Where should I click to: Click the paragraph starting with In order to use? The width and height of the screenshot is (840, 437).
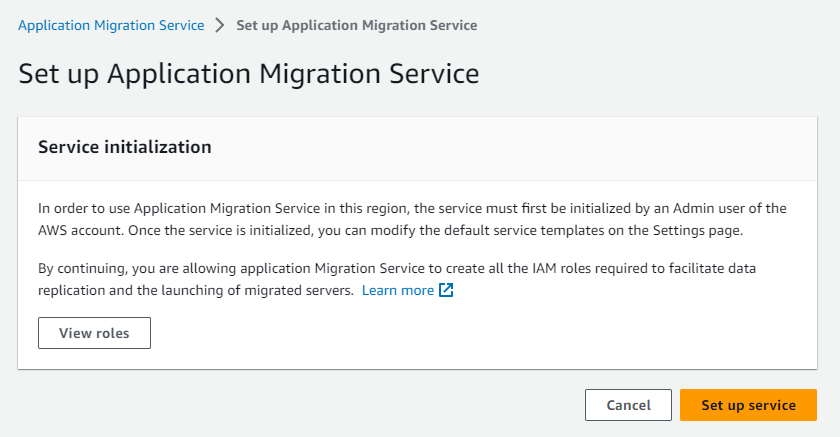pyautogui.click(x=412, y=218)
